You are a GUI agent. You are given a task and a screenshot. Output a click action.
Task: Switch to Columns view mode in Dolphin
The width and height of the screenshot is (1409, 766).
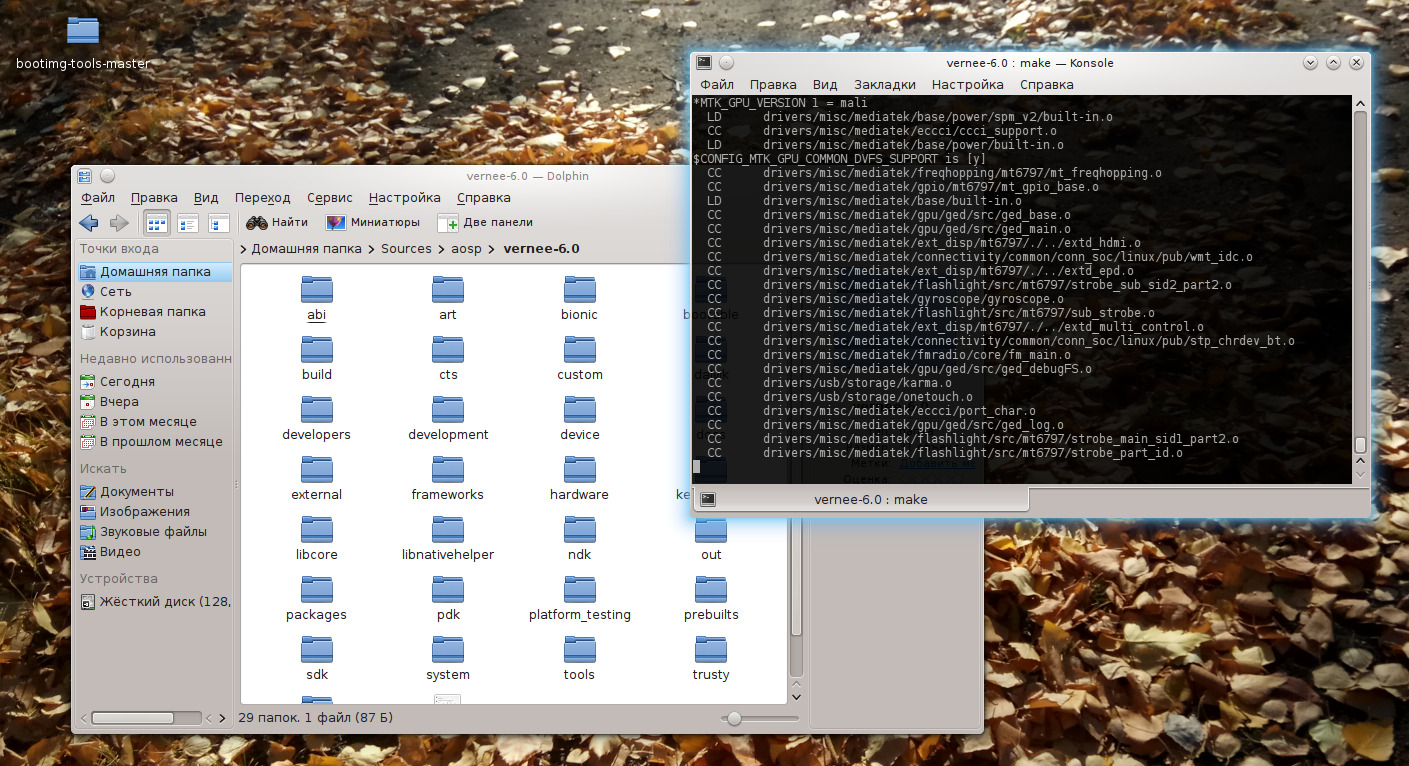219,223
